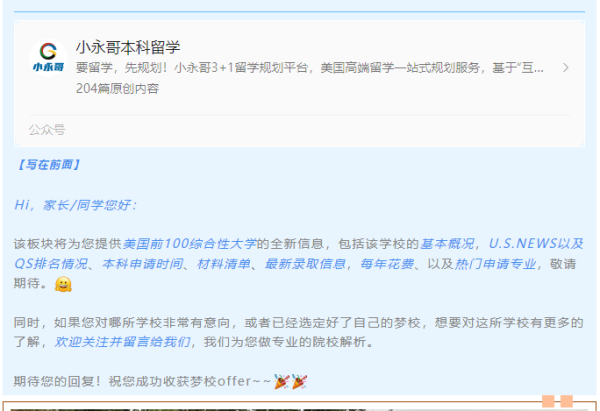Click the smiling hug emoji after 期待
This screenshot has width=600, height=411.
63,284
